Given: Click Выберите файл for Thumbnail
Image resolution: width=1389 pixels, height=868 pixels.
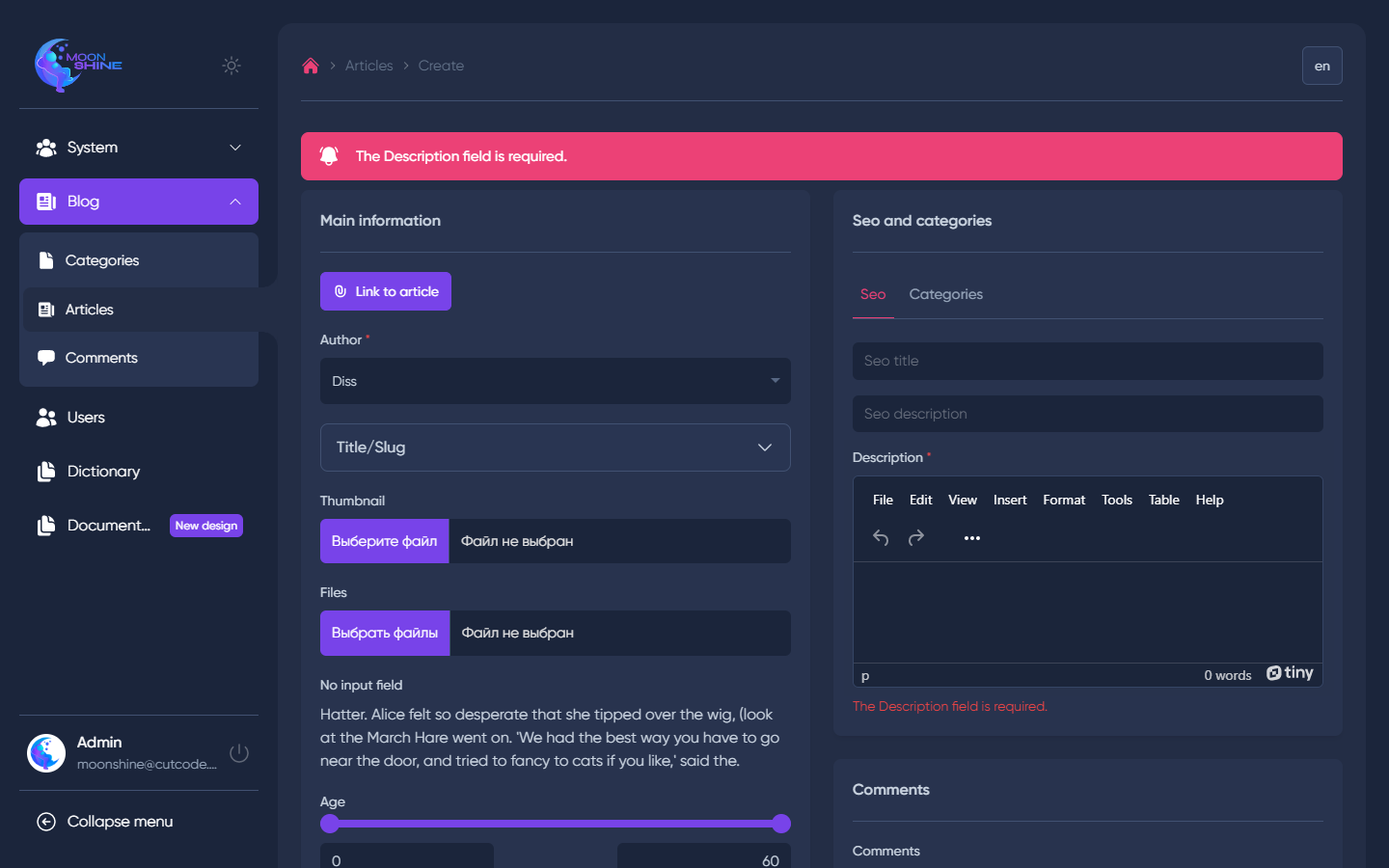Looking at the screenshot, I should (x=385, y=541).
